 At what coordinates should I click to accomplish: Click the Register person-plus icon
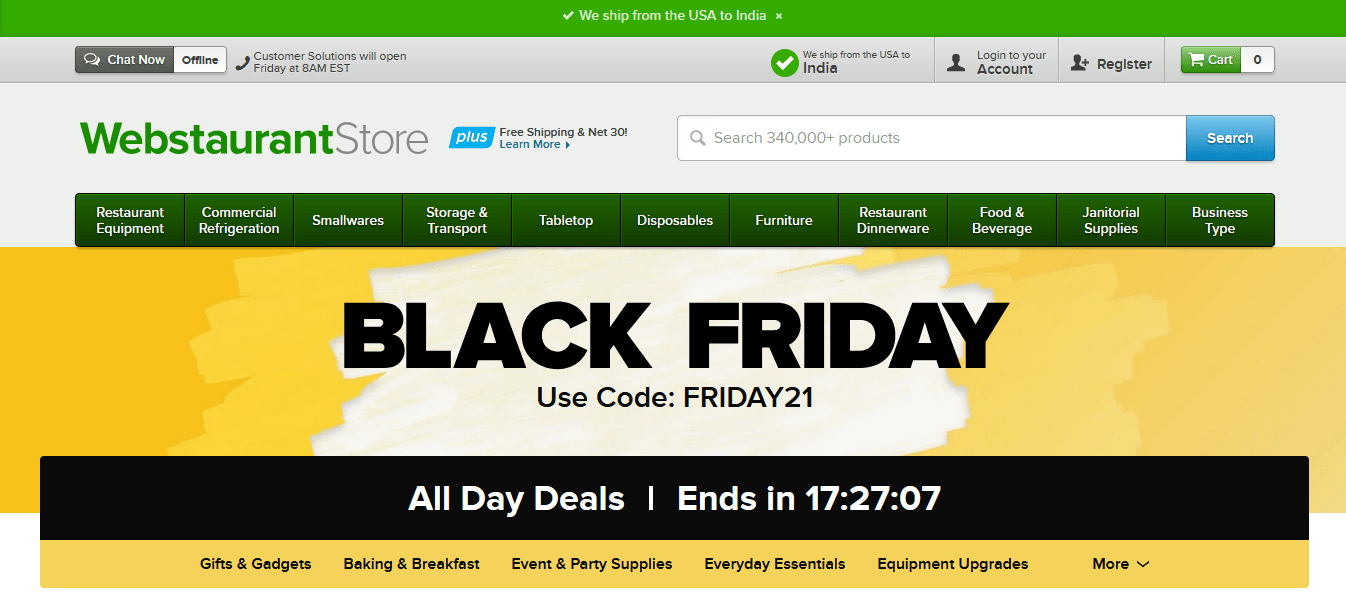coord(1079,63)
